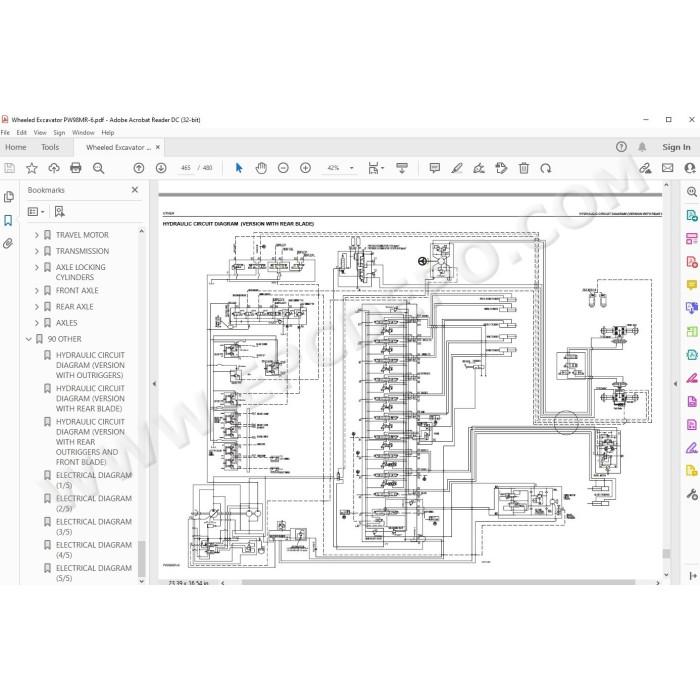Open Attachments paperclip panel
Image resolution: width=700 pixels, height=700 pixels.
(8, 243)
